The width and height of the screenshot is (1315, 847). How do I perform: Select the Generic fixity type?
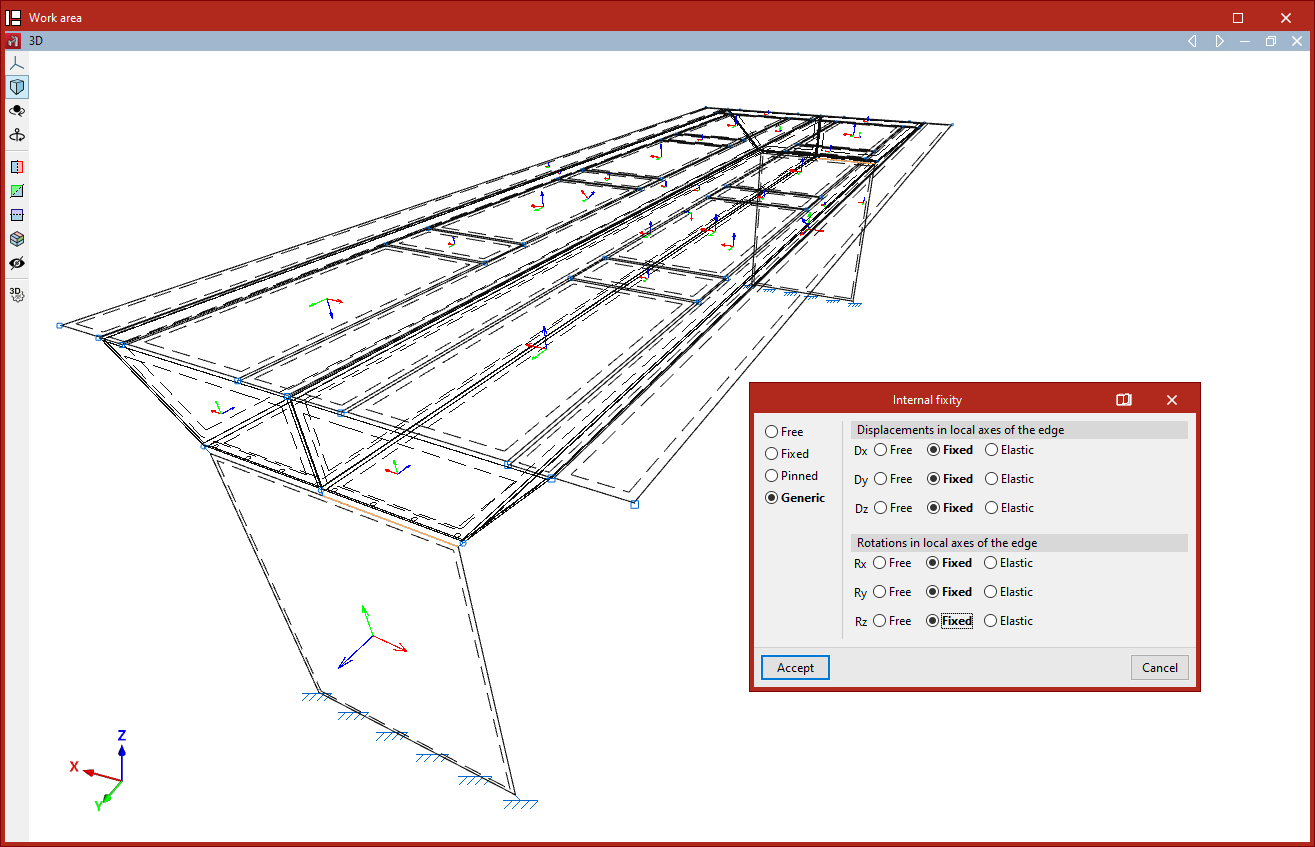pyautogui.click(x=795, y=498)
